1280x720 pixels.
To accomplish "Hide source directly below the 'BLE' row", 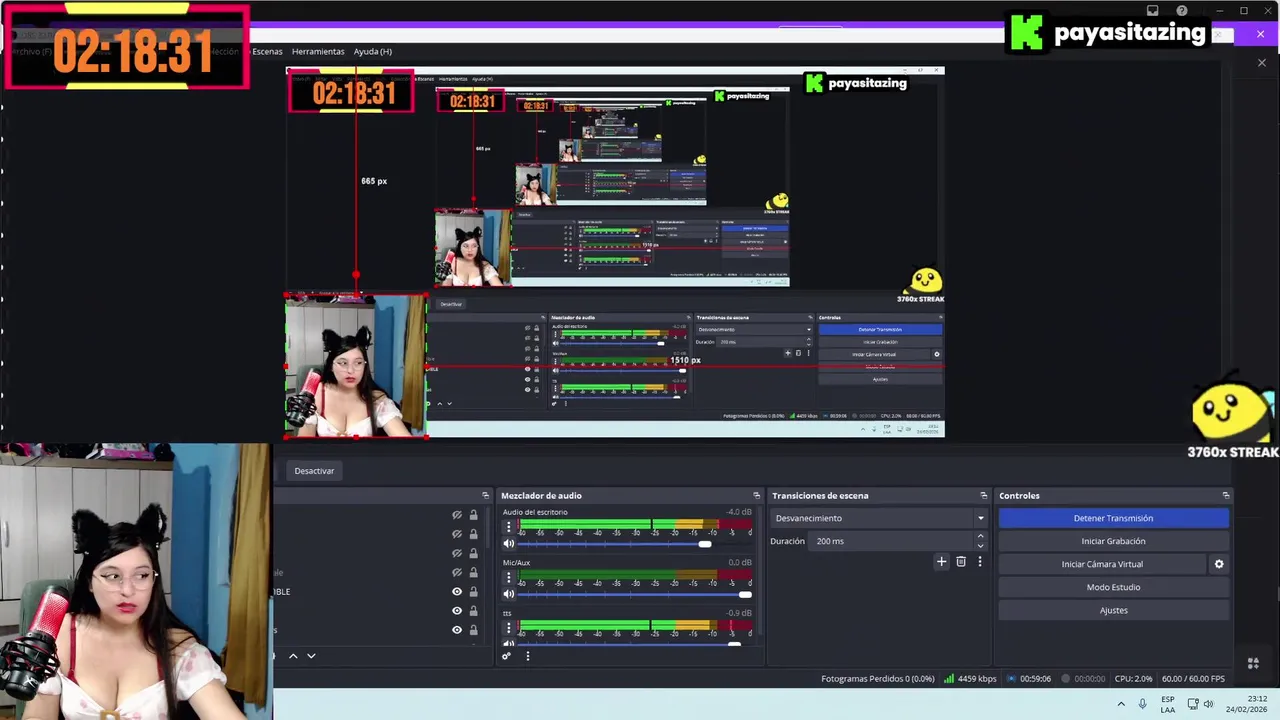I will coord(457,611).
